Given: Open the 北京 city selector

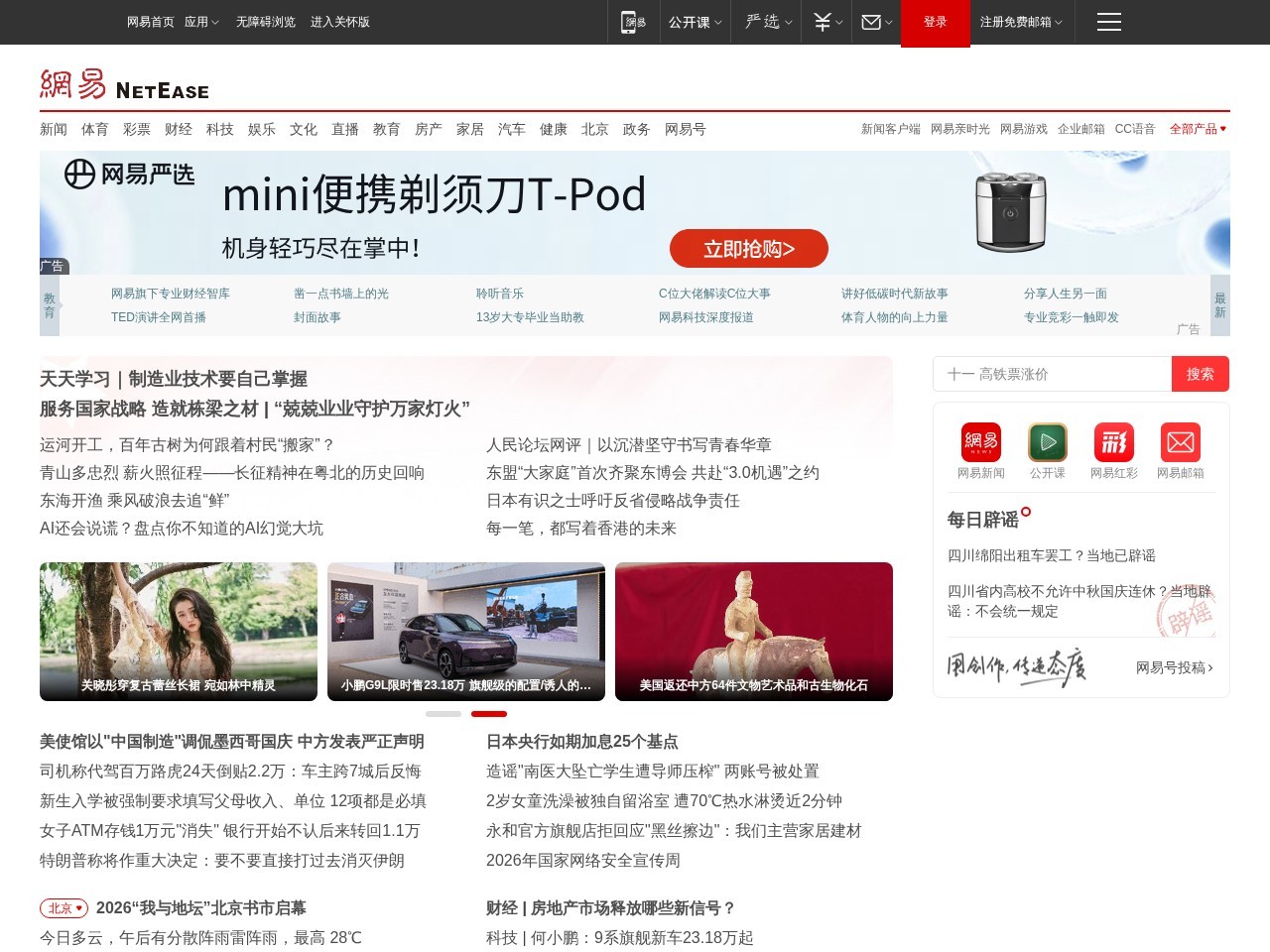Looking at the screenshot, I should pos(64,908).
